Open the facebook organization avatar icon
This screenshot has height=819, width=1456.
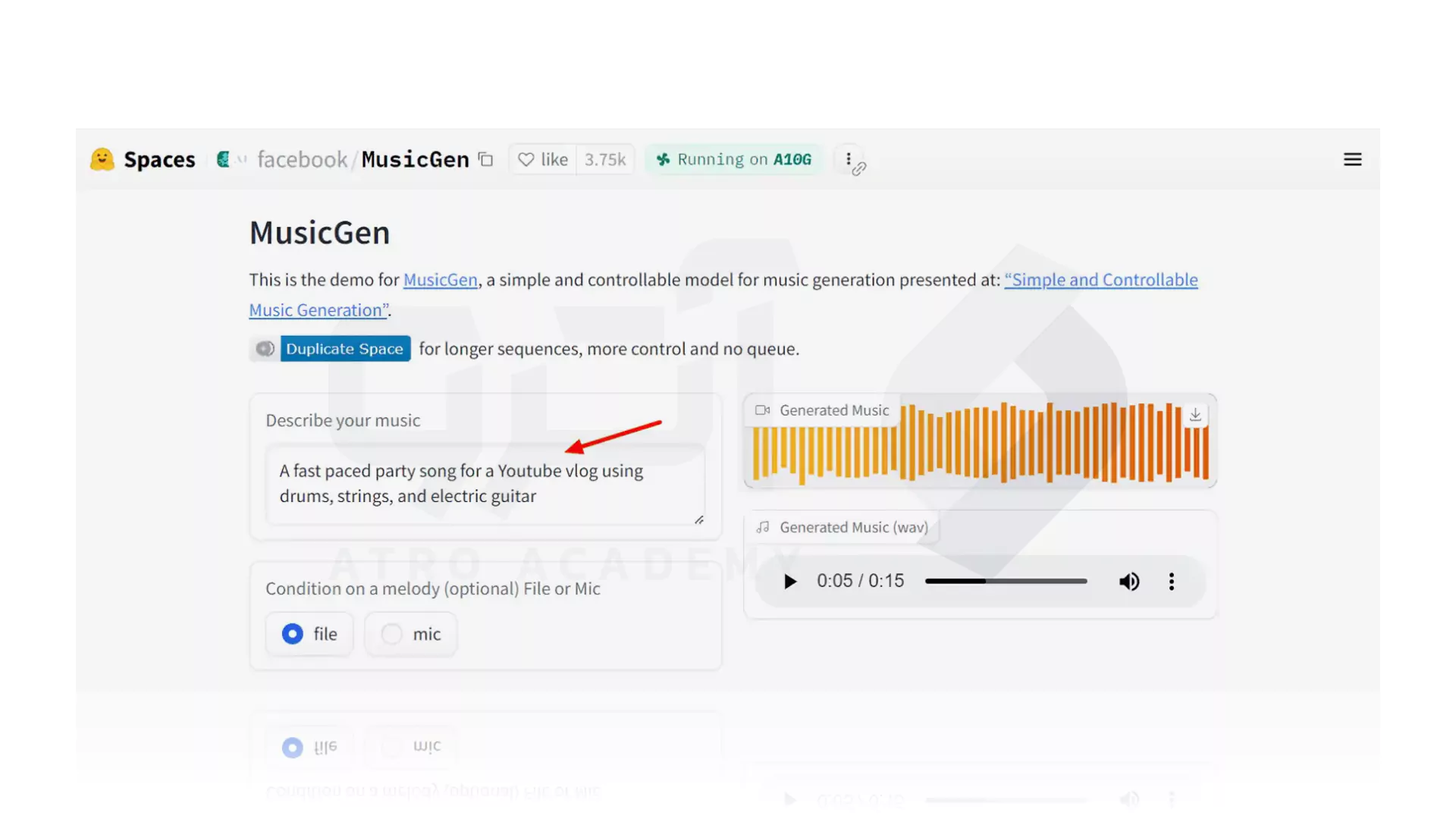[x=223, y=159]
